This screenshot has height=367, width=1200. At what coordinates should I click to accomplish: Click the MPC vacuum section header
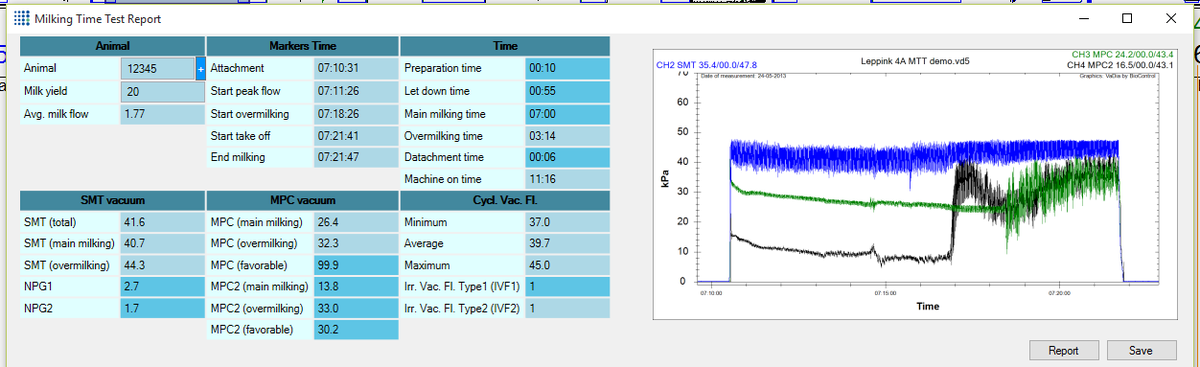(x=302, y=200)
